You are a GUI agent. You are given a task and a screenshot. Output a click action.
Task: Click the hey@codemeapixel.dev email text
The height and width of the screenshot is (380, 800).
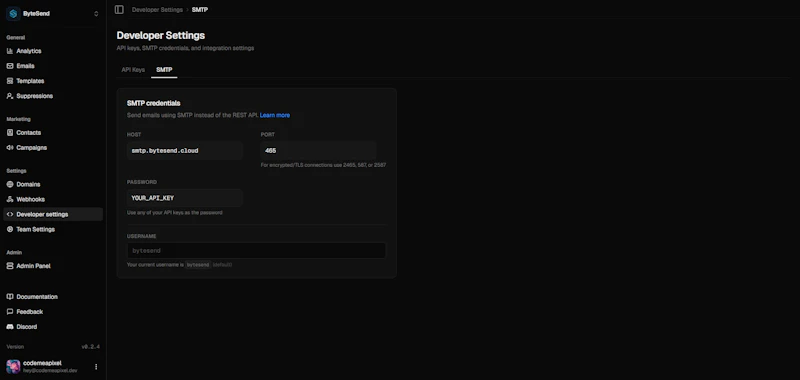click(50, 371)
